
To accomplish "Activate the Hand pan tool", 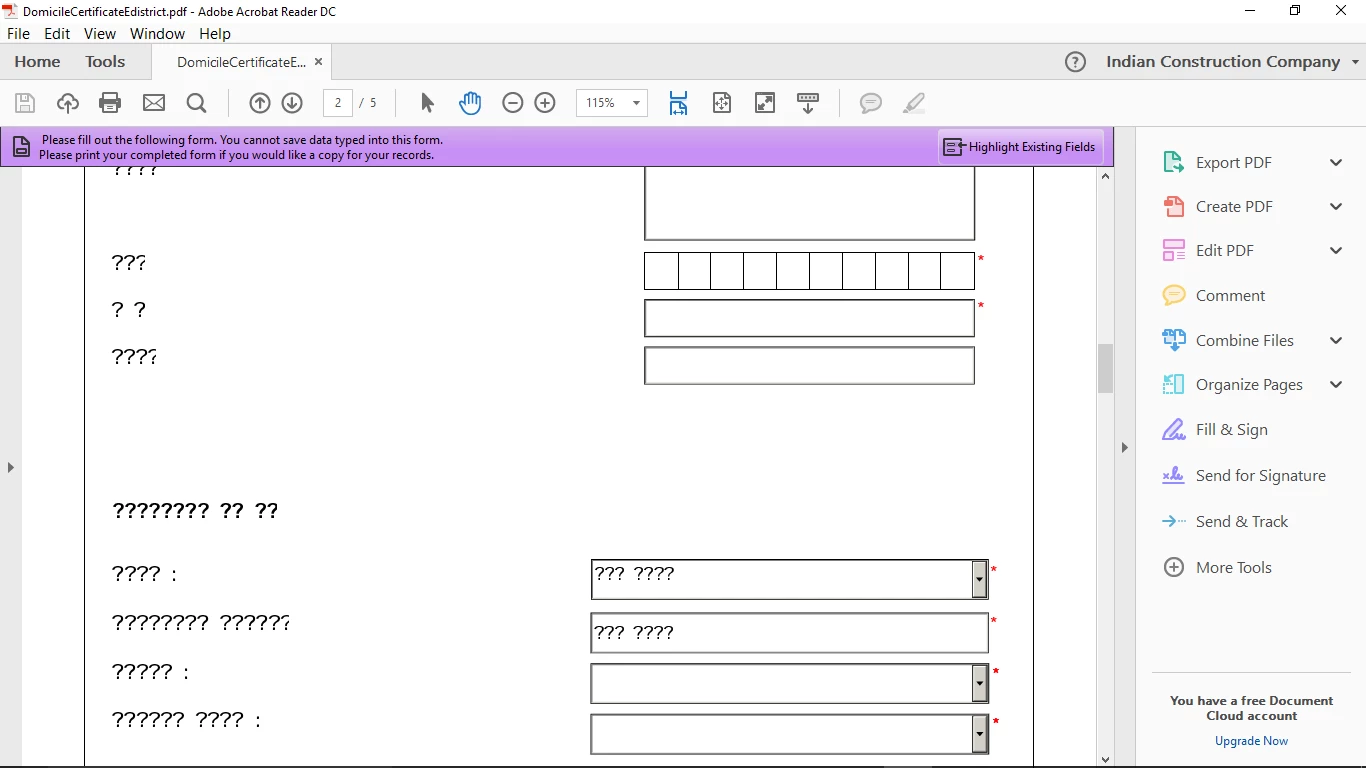I will [x=470, y=103].
